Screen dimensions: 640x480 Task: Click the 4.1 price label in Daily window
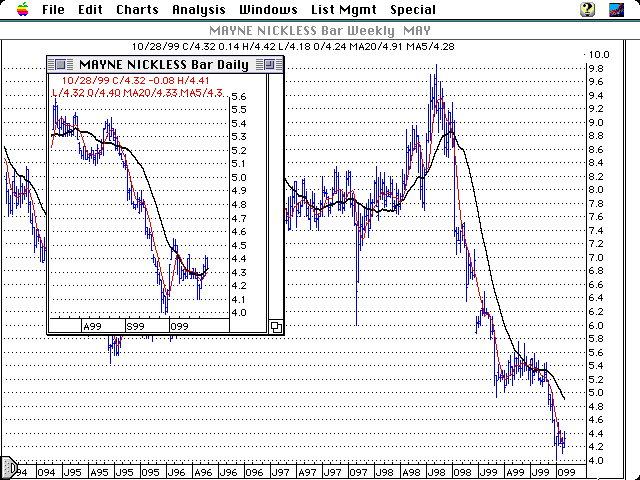[x=239, y=300]
